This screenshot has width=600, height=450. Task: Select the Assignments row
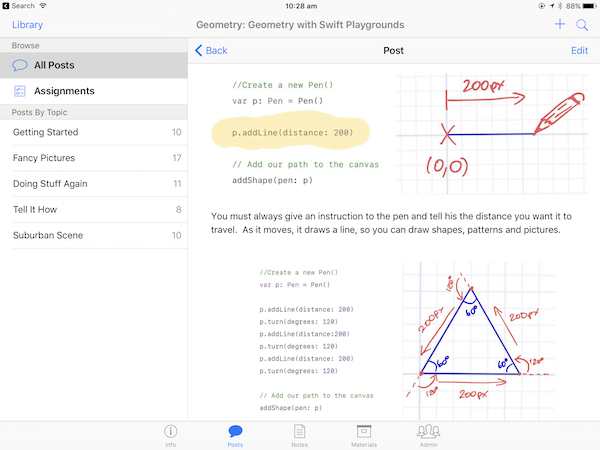(94, 91)
